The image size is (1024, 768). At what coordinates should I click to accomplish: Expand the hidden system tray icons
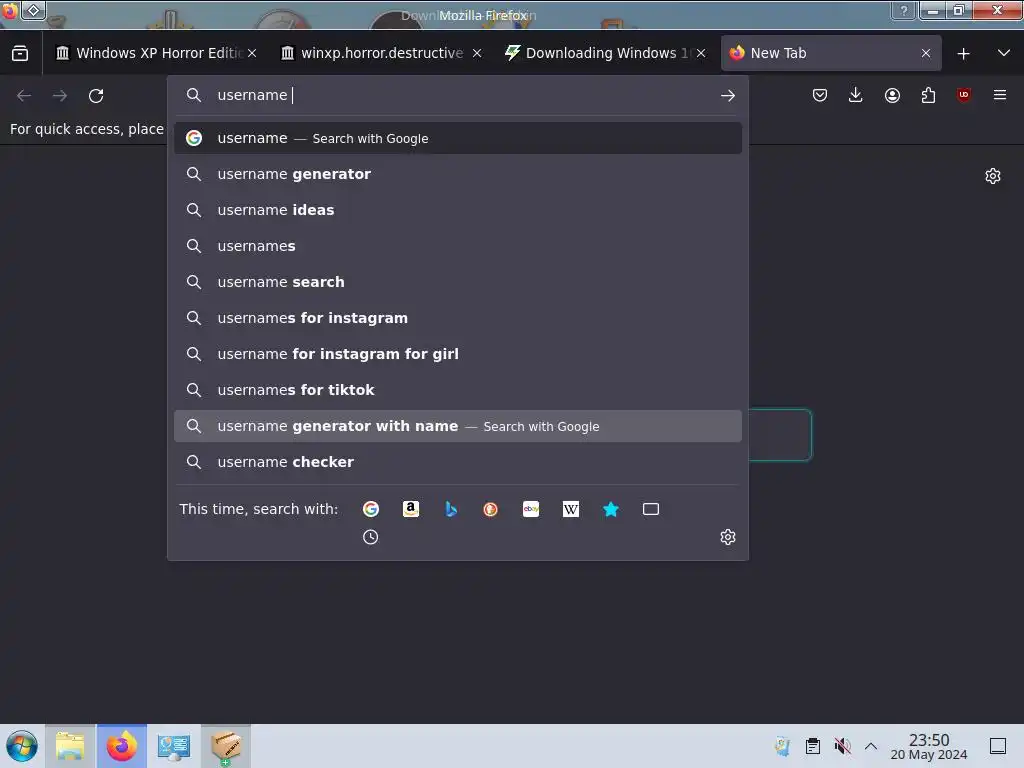[871, 746]
